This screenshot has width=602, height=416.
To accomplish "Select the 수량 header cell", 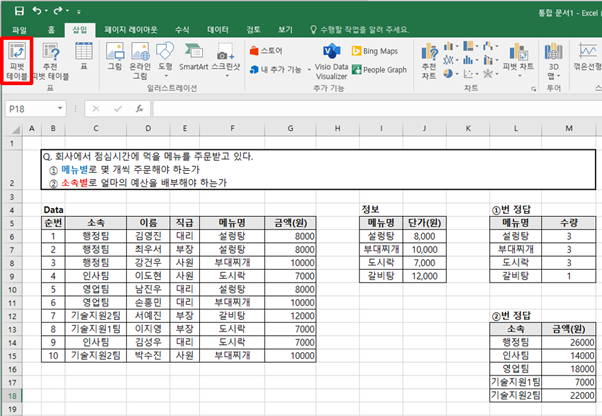I will click(x=569, y=223).
